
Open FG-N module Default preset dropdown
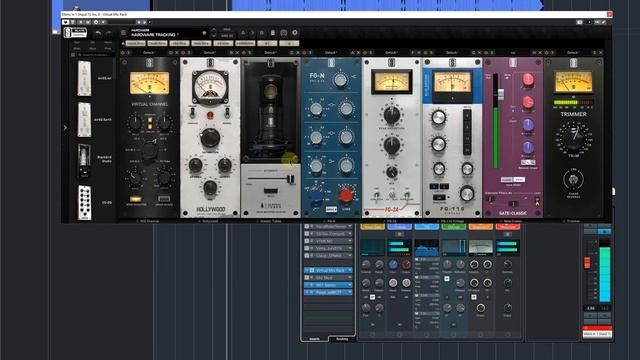331,53
